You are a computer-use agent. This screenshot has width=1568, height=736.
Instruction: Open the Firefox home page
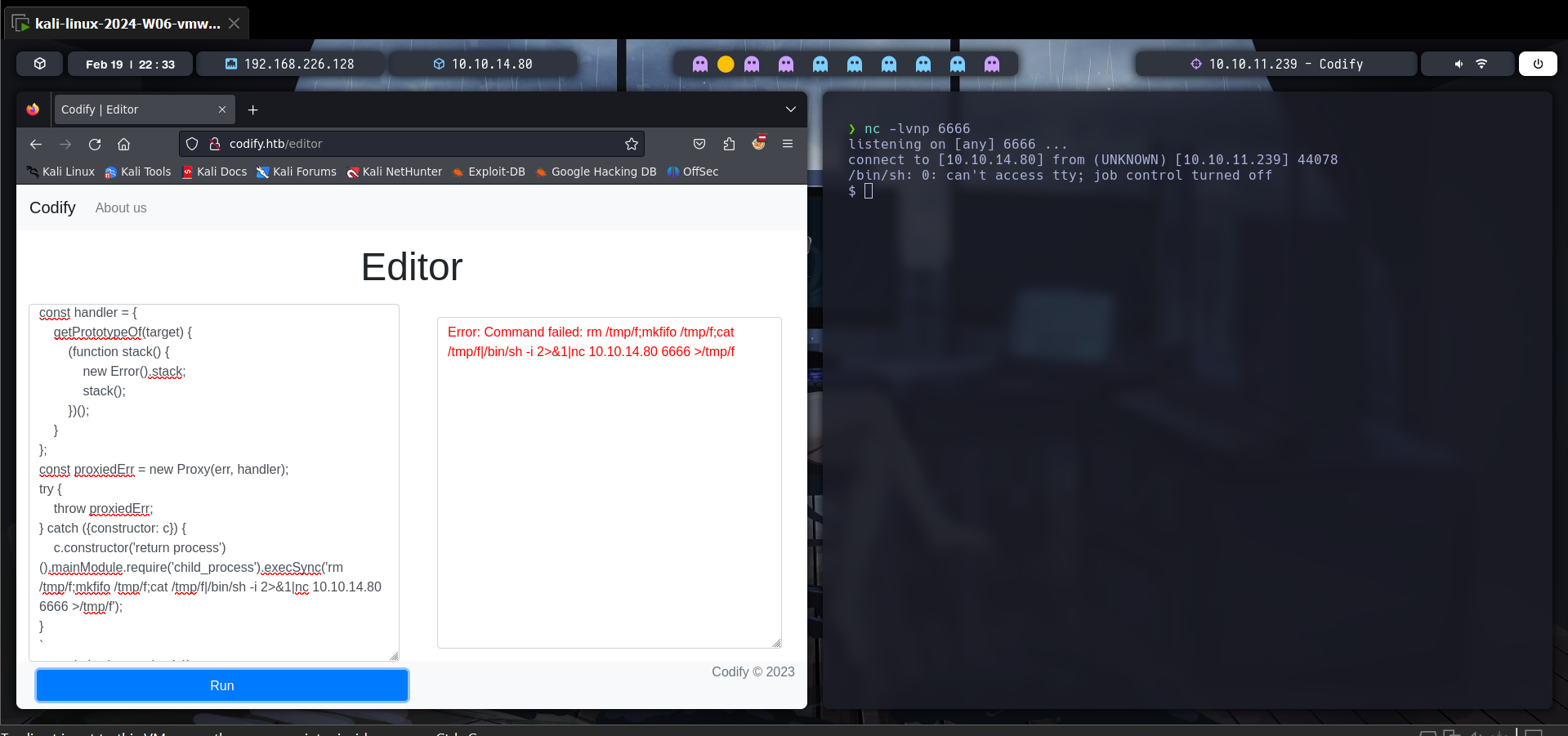[124, 144]
